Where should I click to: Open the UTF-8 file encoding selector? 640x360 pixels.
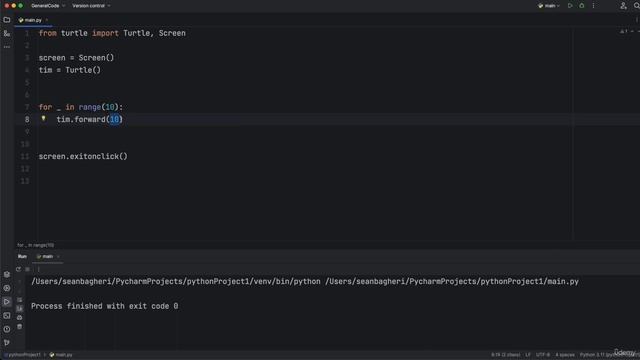click(x=543, y=355)
